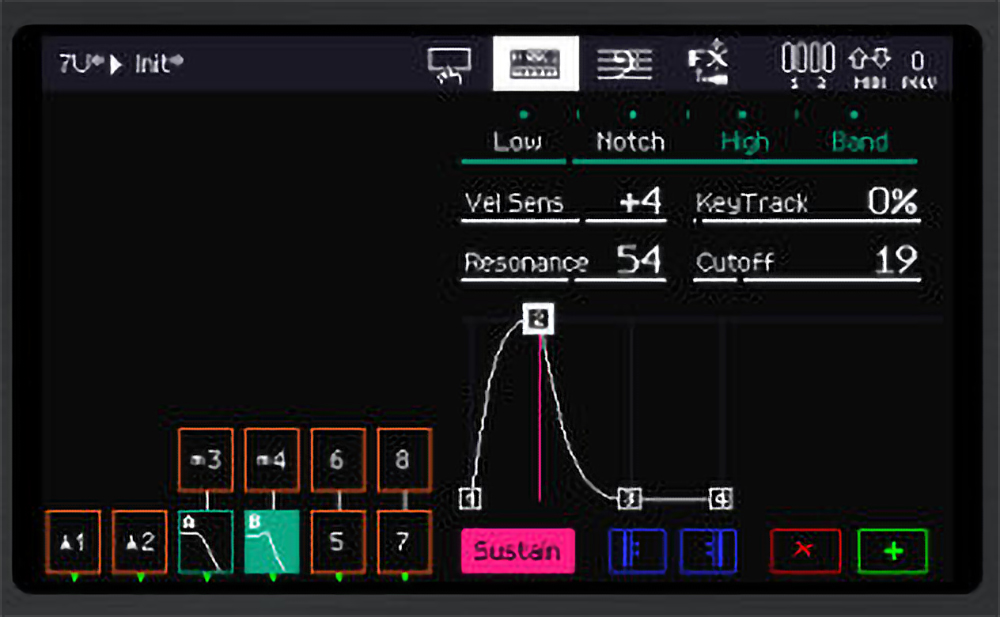This screenshot has width=1000, height=617.
Task: Set envelope loop end marker button
Action: pyautogui.click(x=708, y=551)
